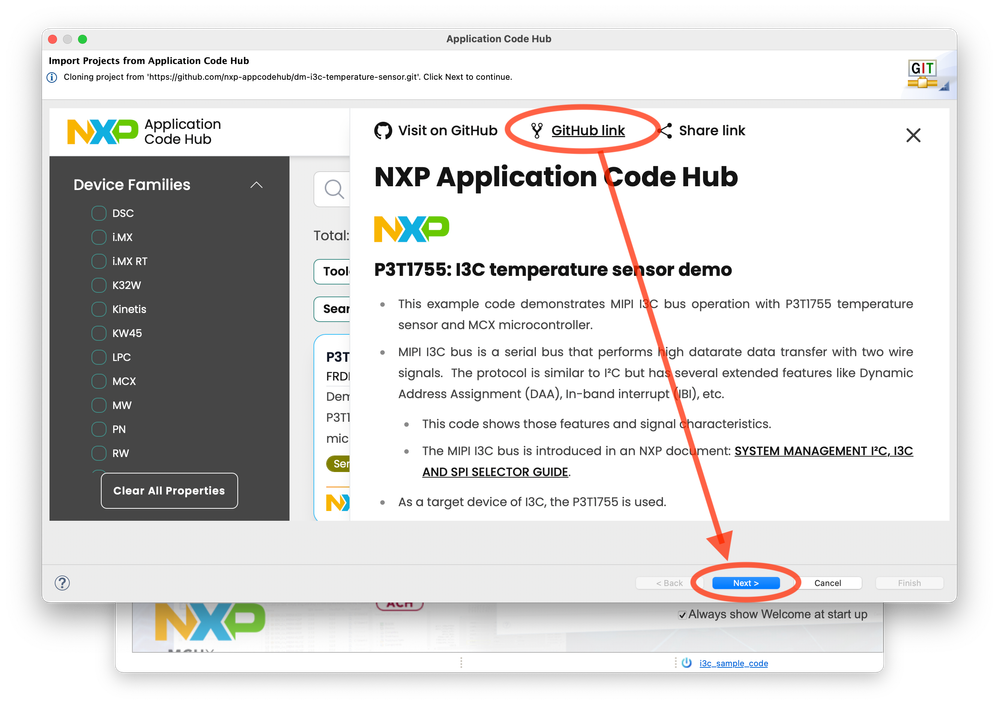Check the i.MX RT device family

(99, 261)
